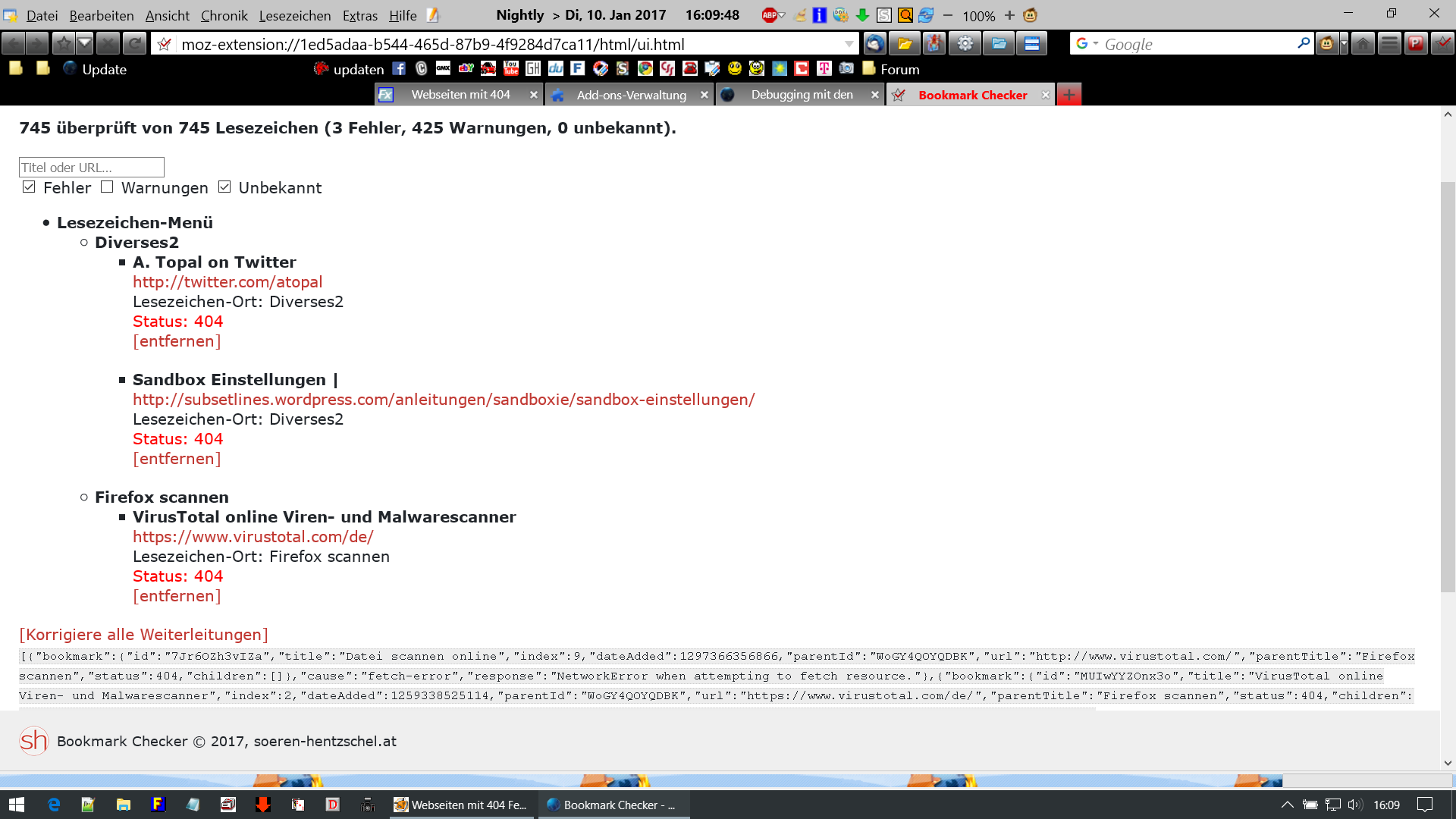Open new tab with red plus button
Image resolution: width=1456 pixels, height=819 pixels.
tap(1068, 95)
